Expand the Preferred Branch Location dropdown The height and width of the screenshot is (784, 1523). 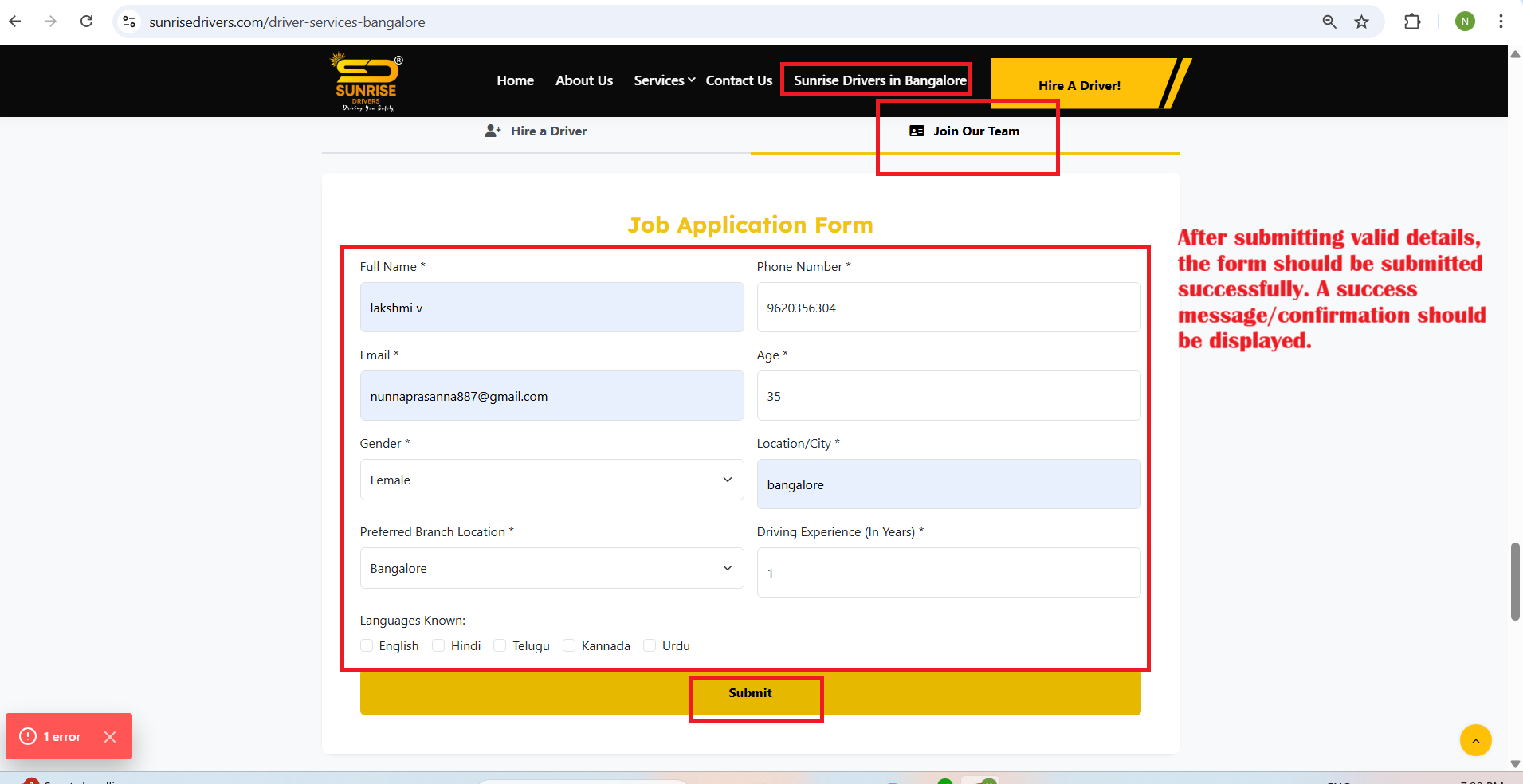pos(551,568)
